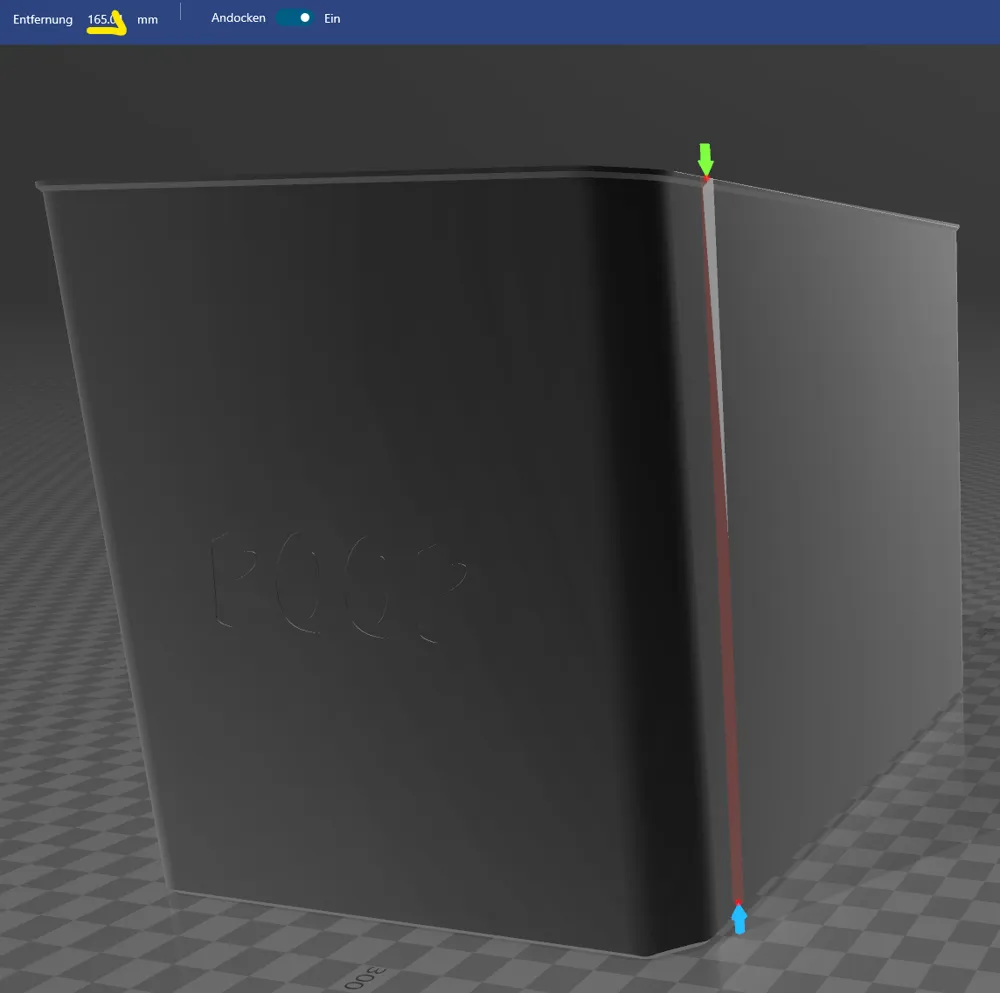Disable snapping via the Andocken control
The height and width of the screenshot is (993, 1000).
tap(294, 17)
